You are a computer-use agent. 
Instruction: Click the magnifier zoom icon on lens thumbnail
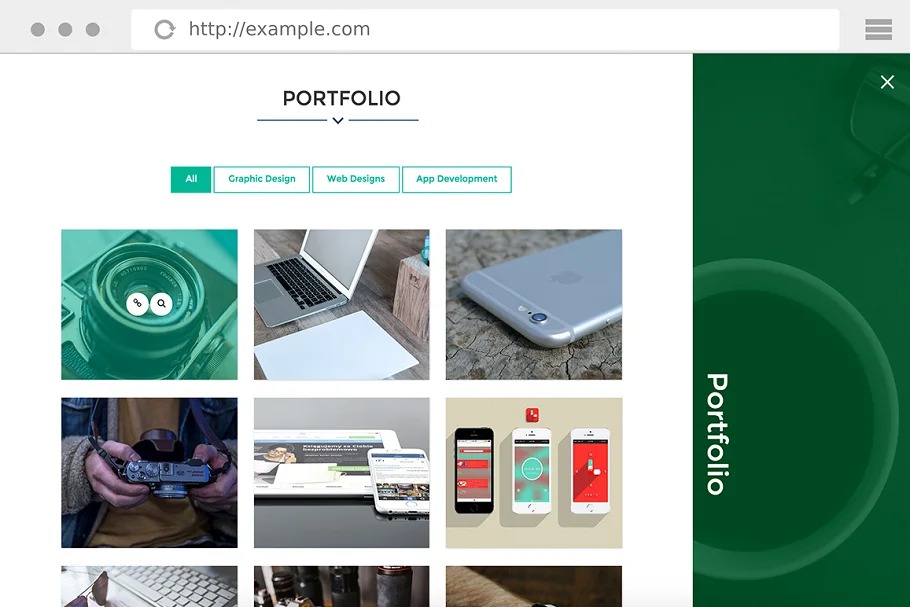click(161, 304)
